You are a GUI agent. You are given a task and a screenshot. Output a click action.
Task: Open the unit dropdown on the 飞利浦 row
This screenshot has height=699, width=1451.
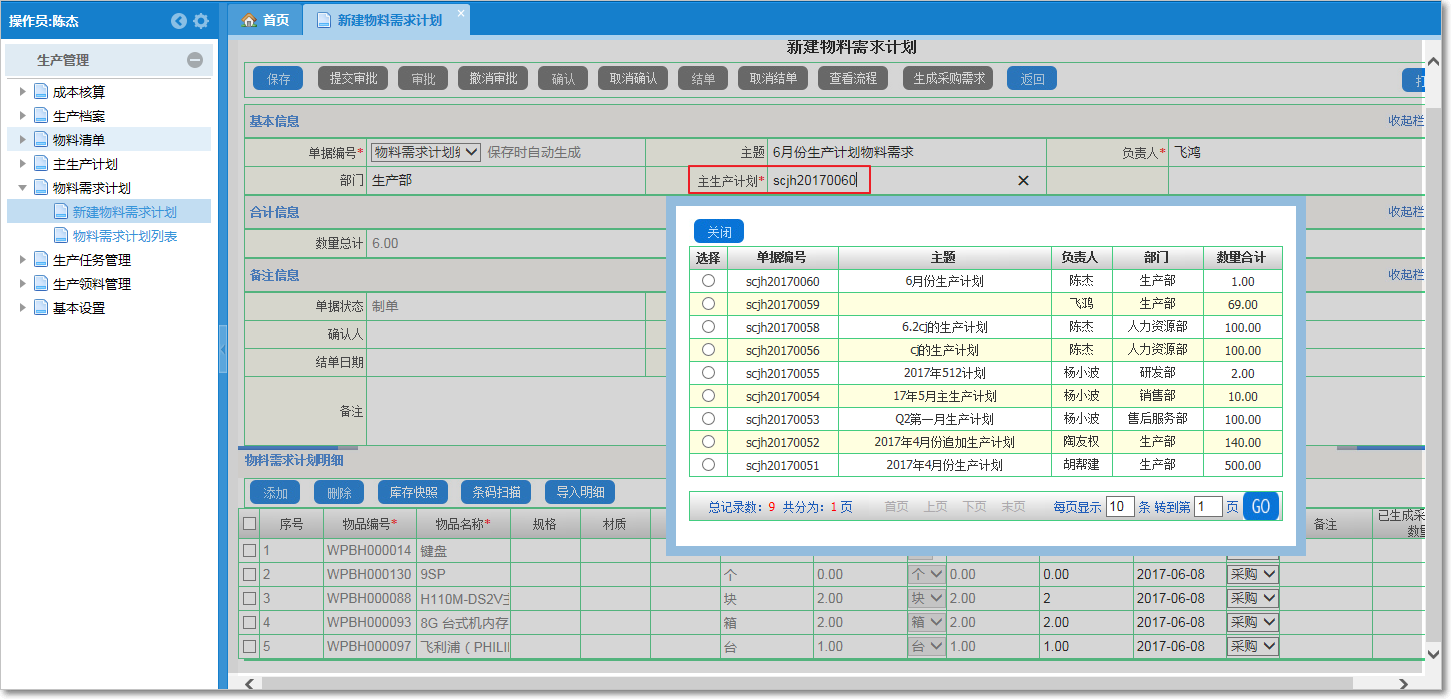click(926, 646)
